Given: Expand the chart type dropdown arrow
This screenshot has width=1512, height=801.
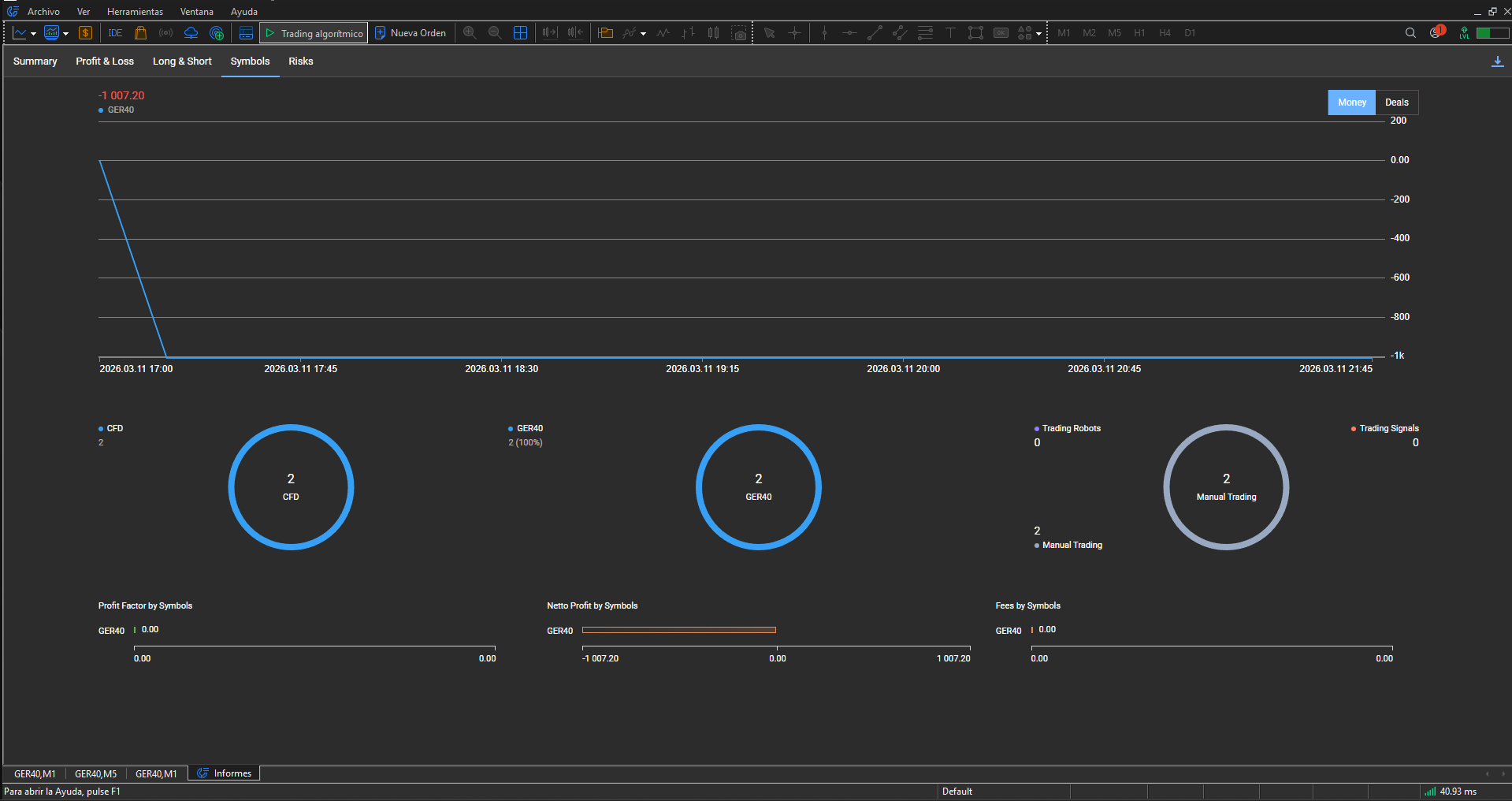Looking at the screenshot, I should pyautogui.click(x=33, y=34).
